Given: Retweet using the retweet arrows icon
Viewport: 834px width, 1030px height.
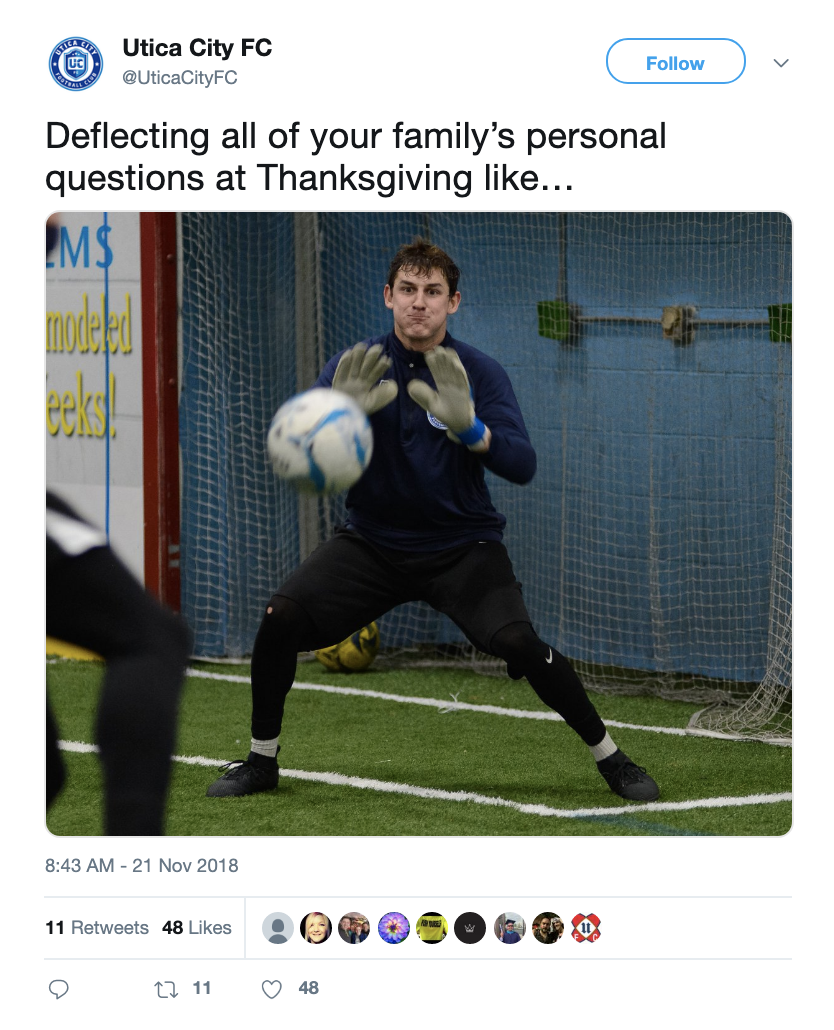Looking at the screenshot, I should tap(165, 989).
